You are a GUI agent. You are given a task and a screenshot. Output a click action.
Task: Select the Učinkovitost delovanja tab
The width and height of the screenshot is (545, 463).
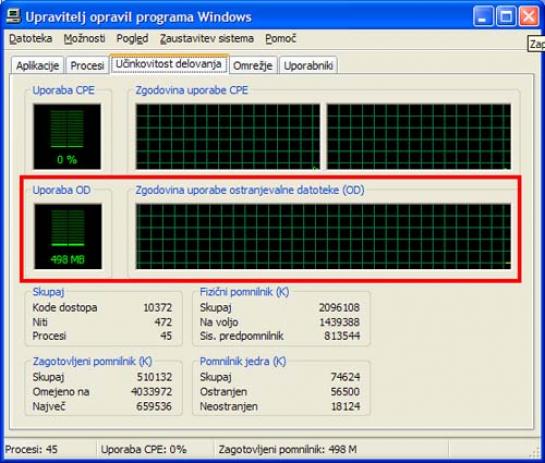pos(169,64)
